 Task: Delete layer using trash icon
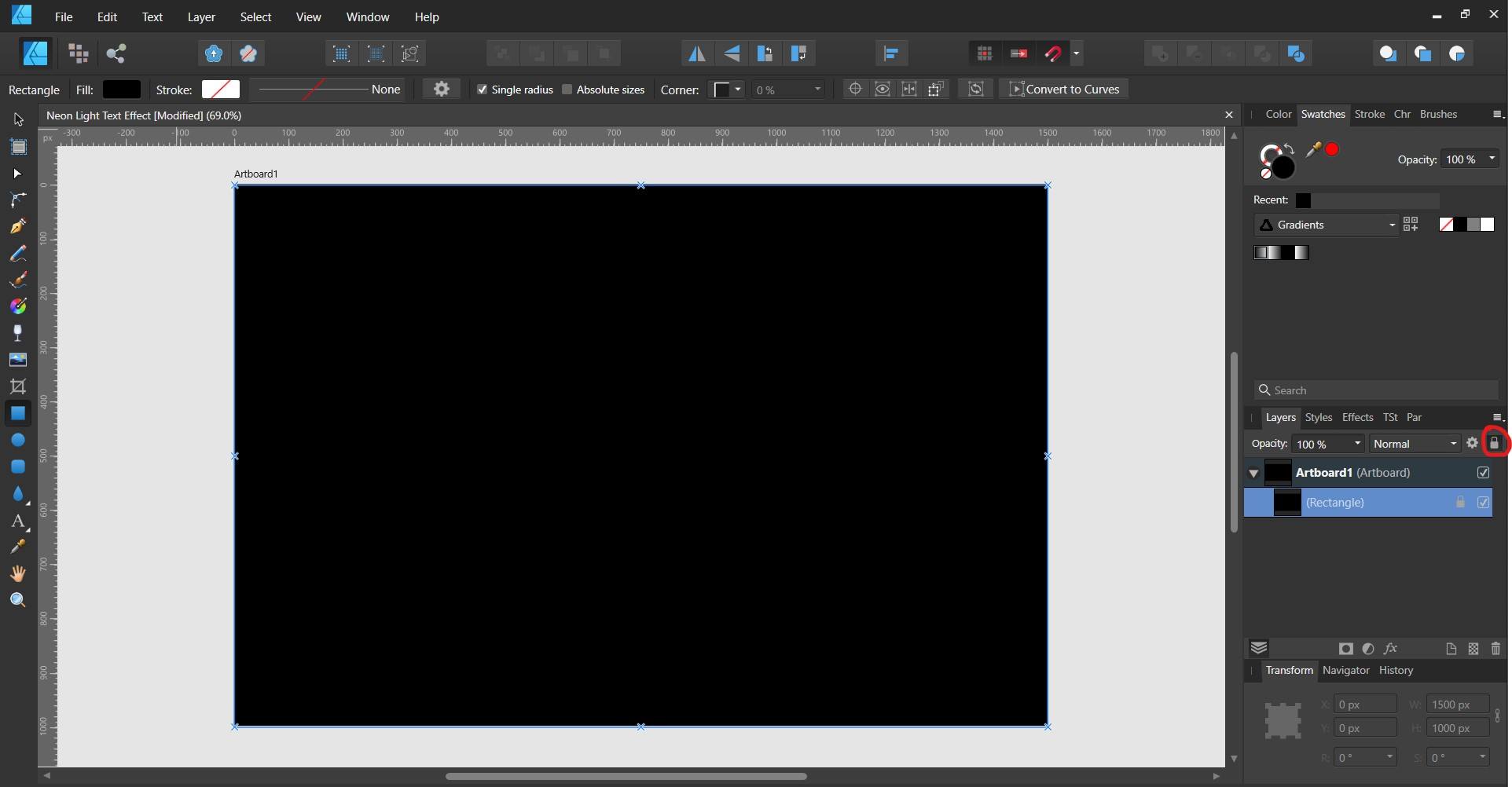(x=1495, y=649)
